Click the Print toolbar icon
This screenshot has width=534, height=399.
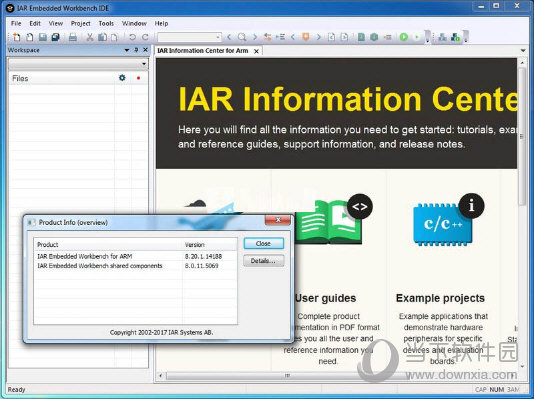coord(73,37)
